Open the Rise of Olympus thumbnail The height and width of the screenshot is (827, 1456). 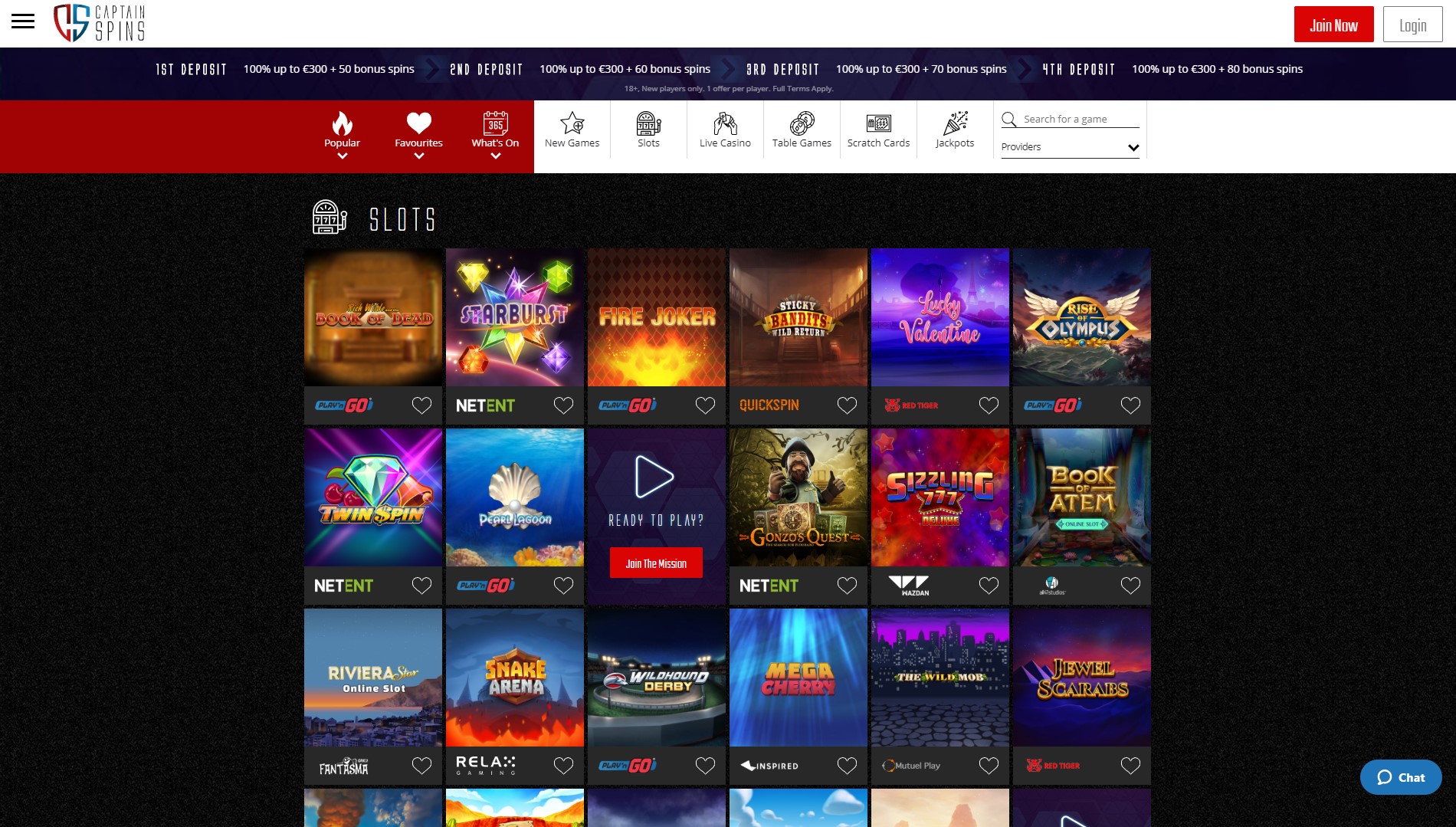[1082, 317]
